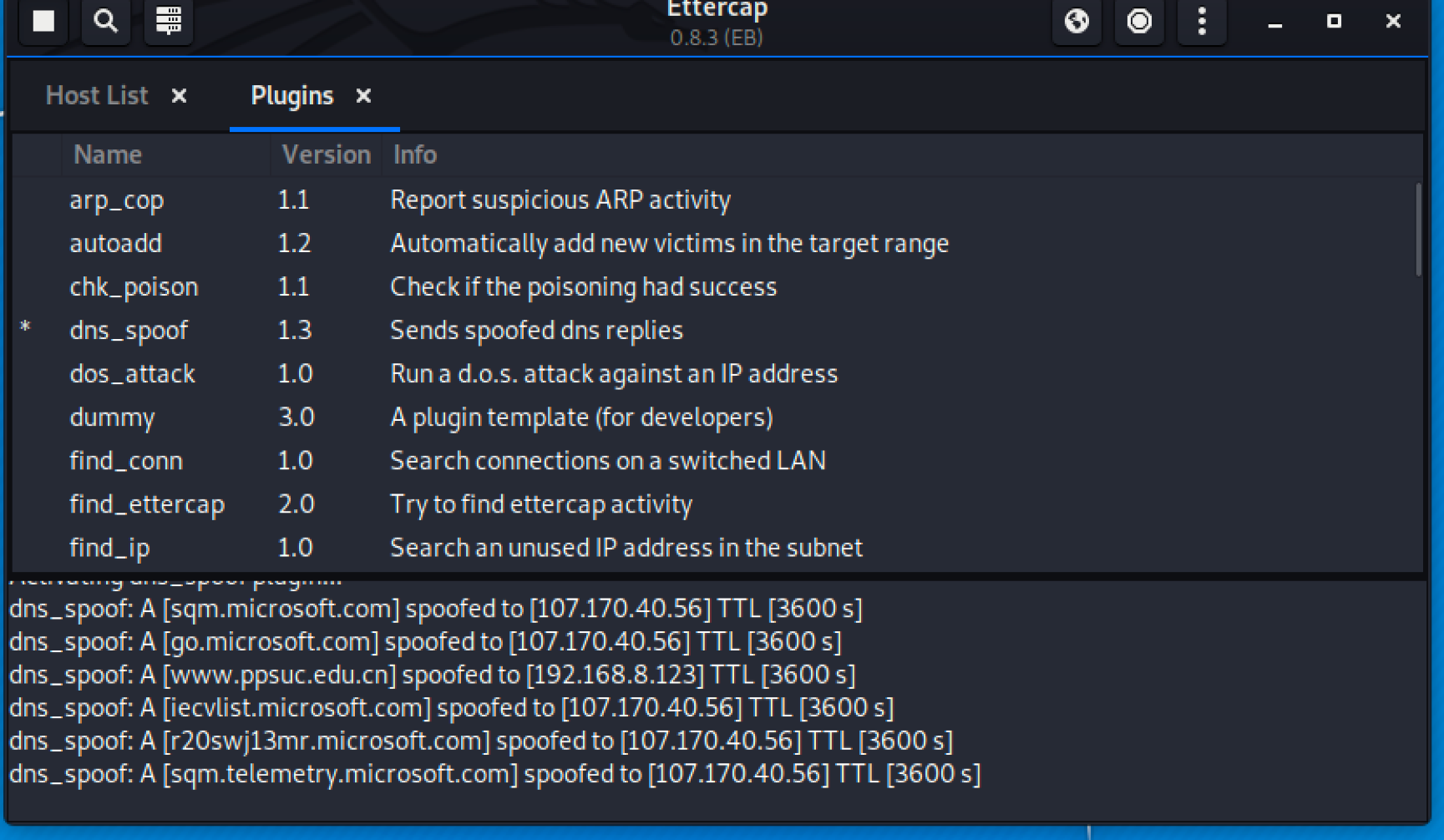The image size is (1444, 840).
Task: Select the chk_poison plugin entry
Action: (134, 287)
